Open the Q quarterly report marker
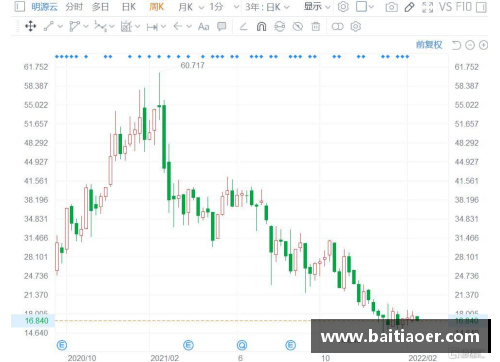500x362 pixels. (x=242, y=345)
